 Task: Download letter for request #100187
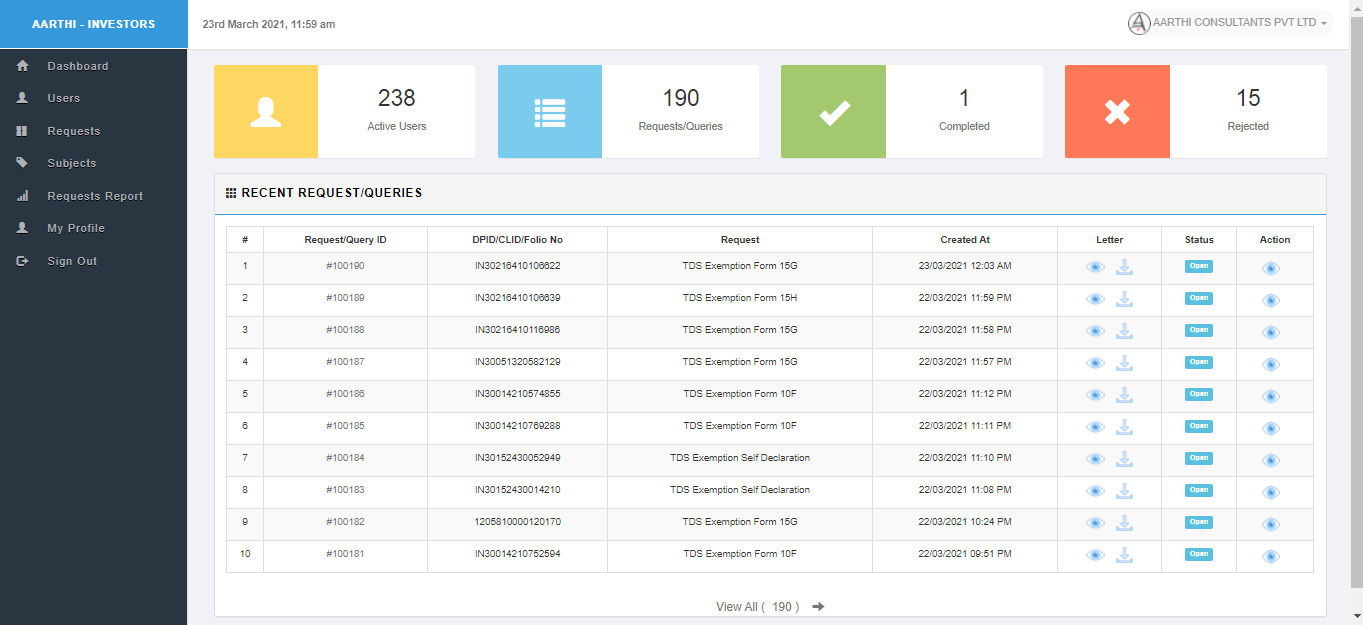(1124, 363)
